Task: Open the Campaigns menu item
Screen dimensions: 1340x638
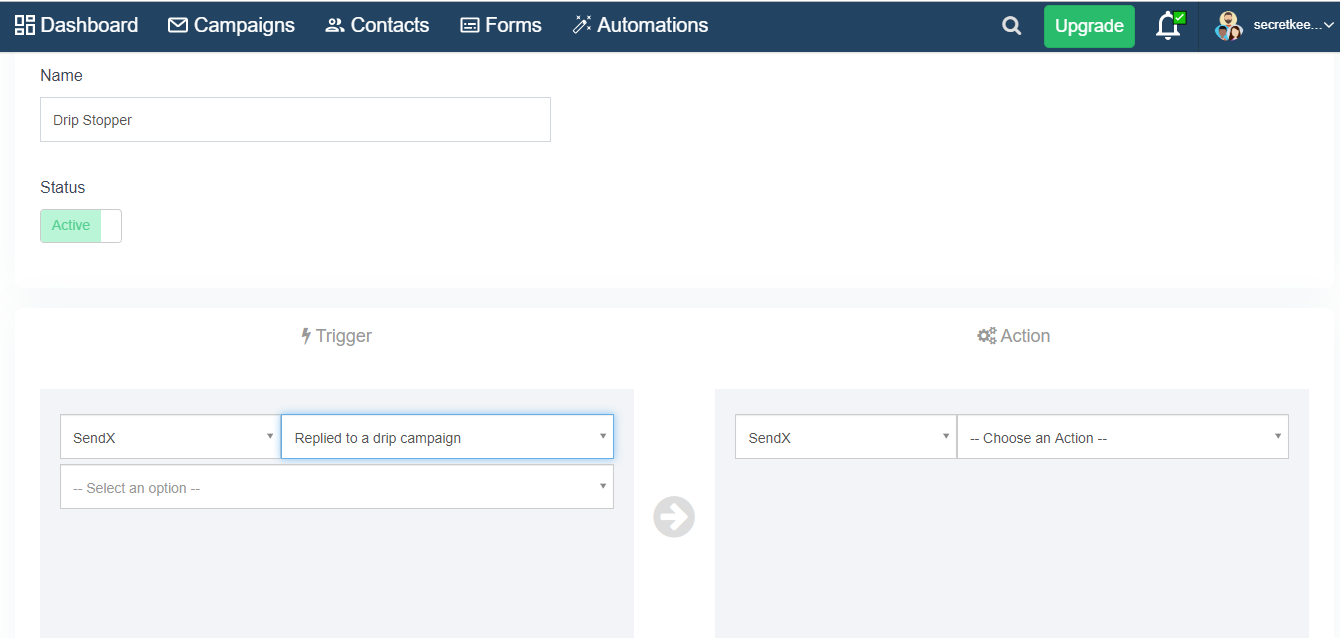Action: (232, 25)
